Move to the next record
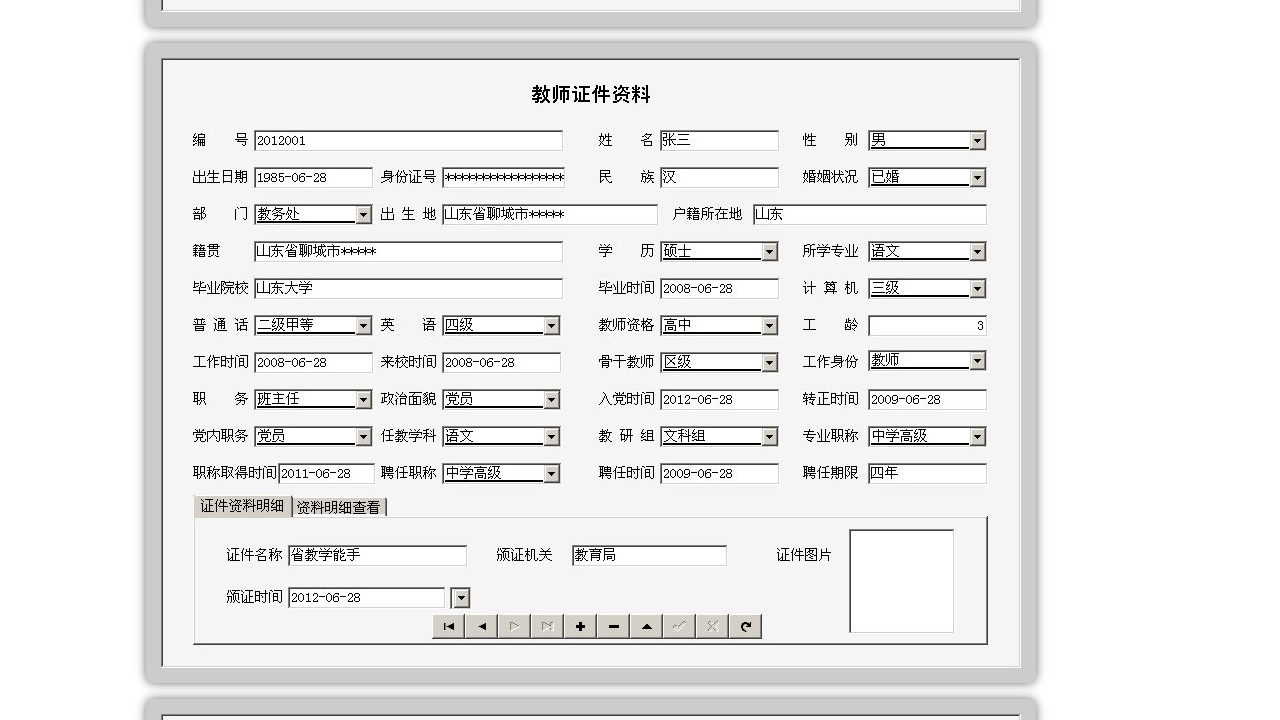This screenshot has width=1280, height=720. [514, 626]
